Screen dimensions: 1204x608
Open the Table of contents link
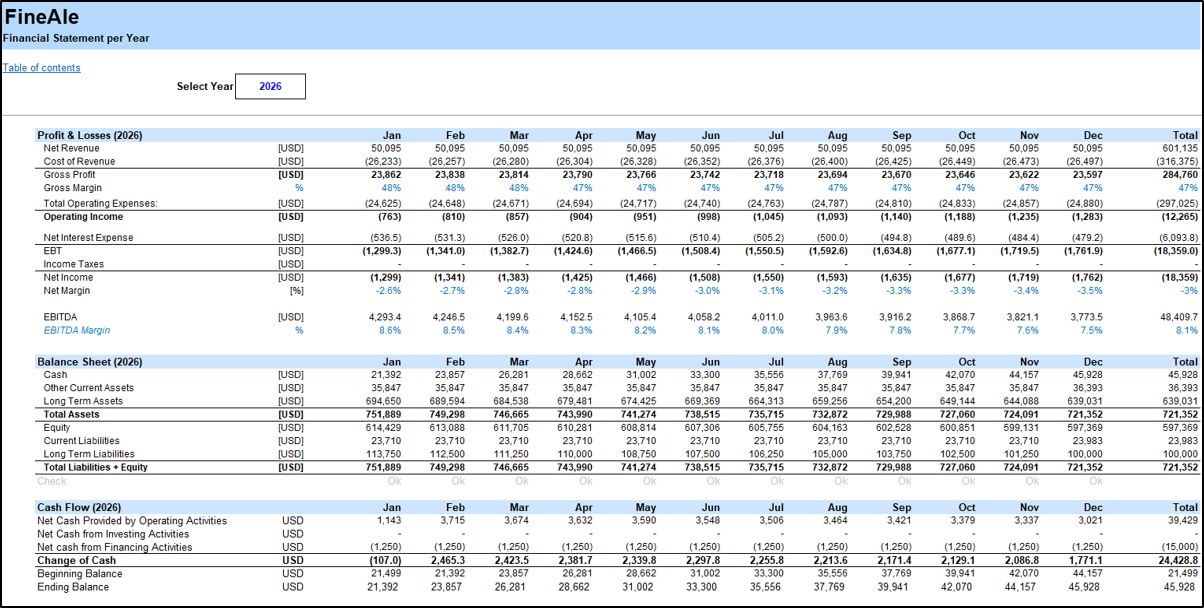point(41,68)
